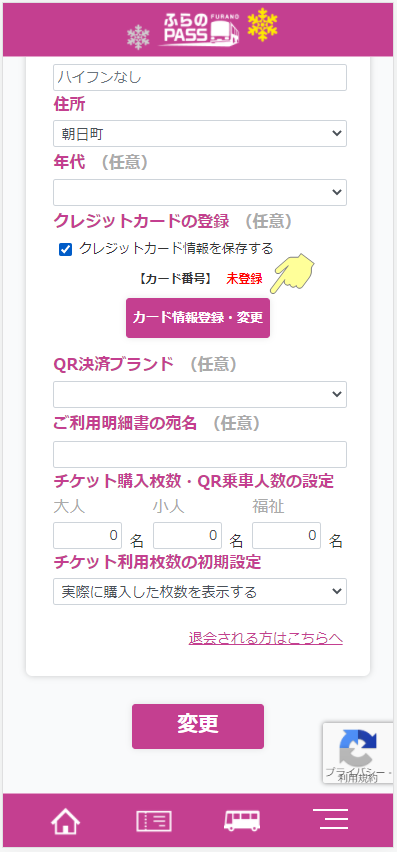Image resolution: width=397 pixels, height=852 pixels.
Task: Open the QR決済ブランド dropdown
Action: click(200, 394)
